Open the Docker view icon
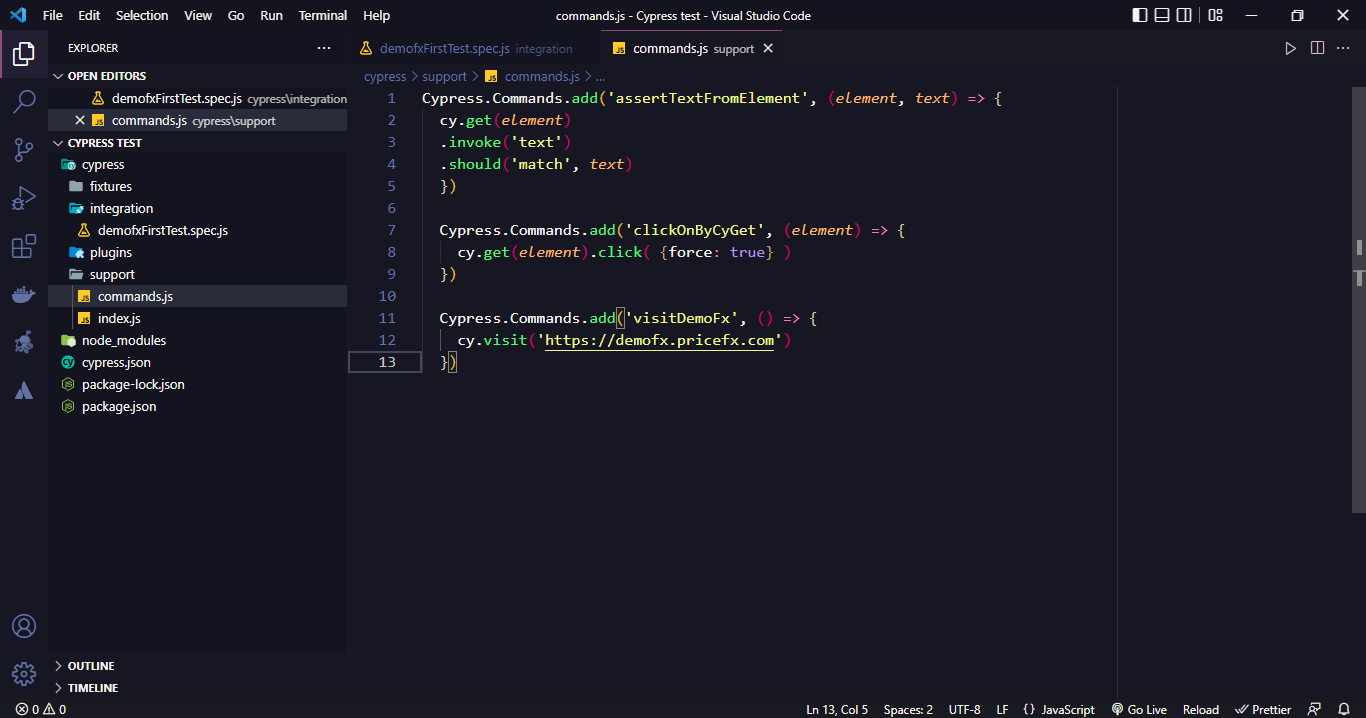 pos(24,294)
